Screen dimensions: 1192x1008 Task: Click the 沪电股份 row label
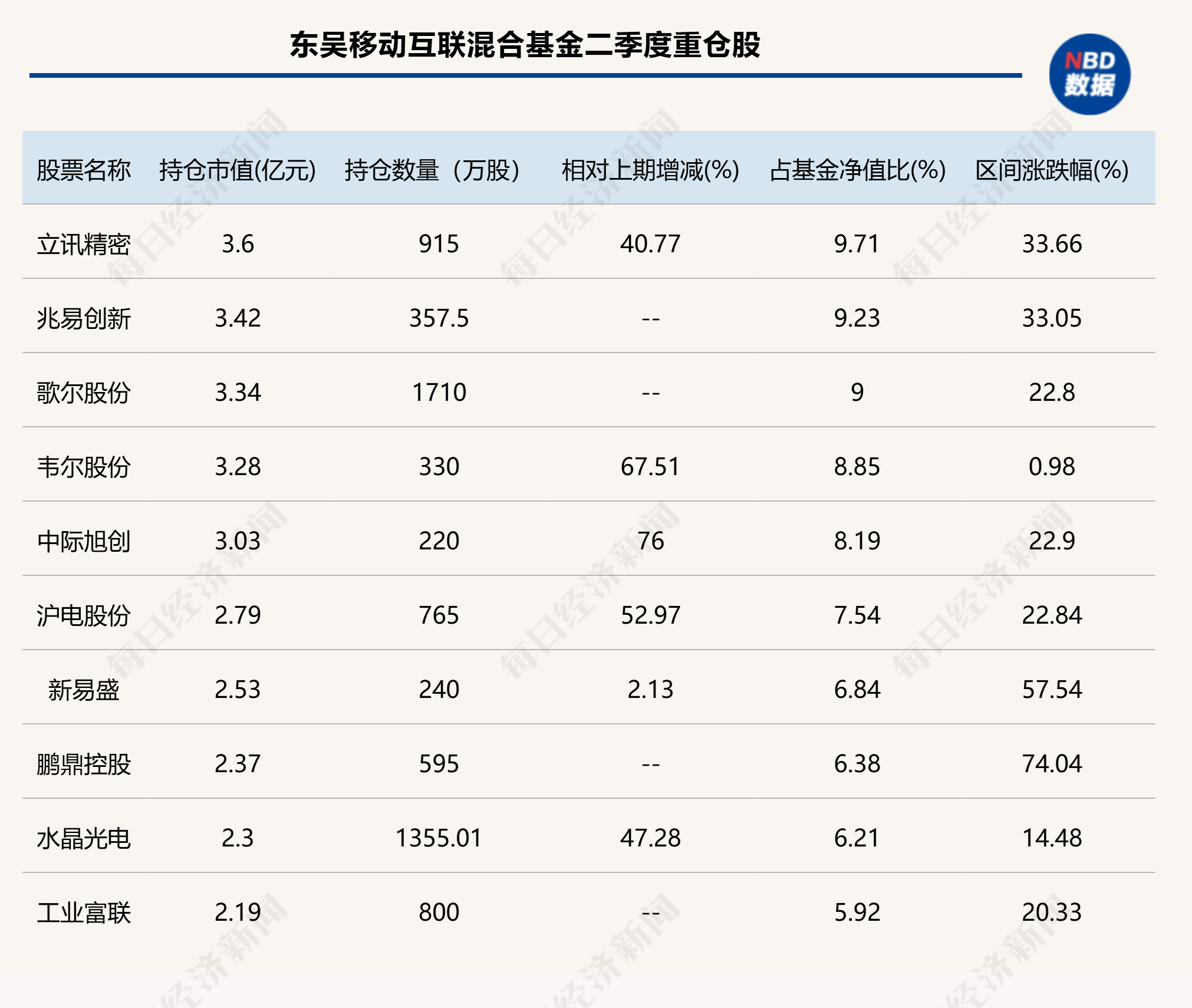coord(83,615)
